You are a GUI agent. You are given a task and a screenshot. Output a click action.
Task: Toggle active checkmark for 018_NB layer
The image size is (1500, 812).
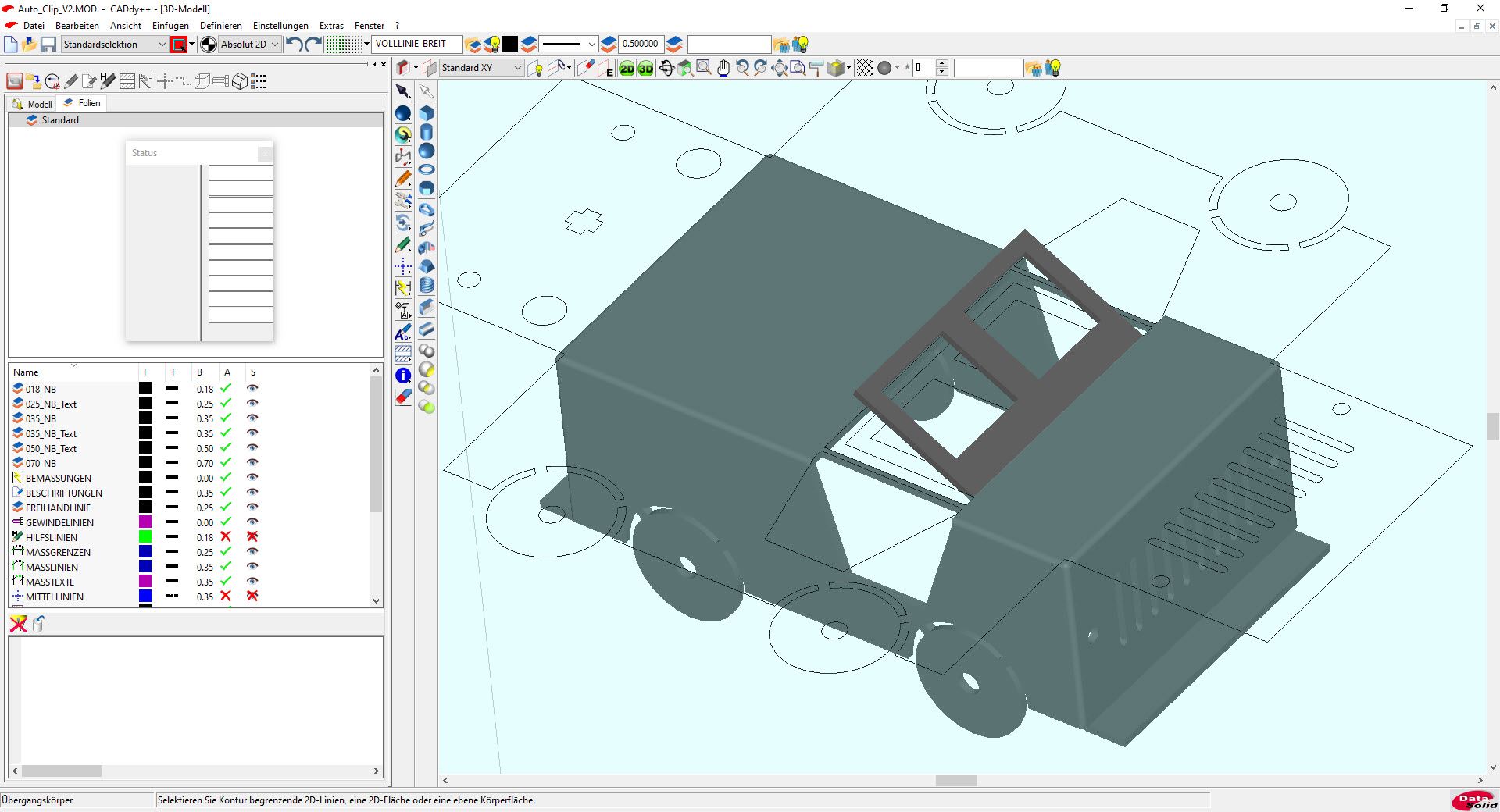(226, 389)
